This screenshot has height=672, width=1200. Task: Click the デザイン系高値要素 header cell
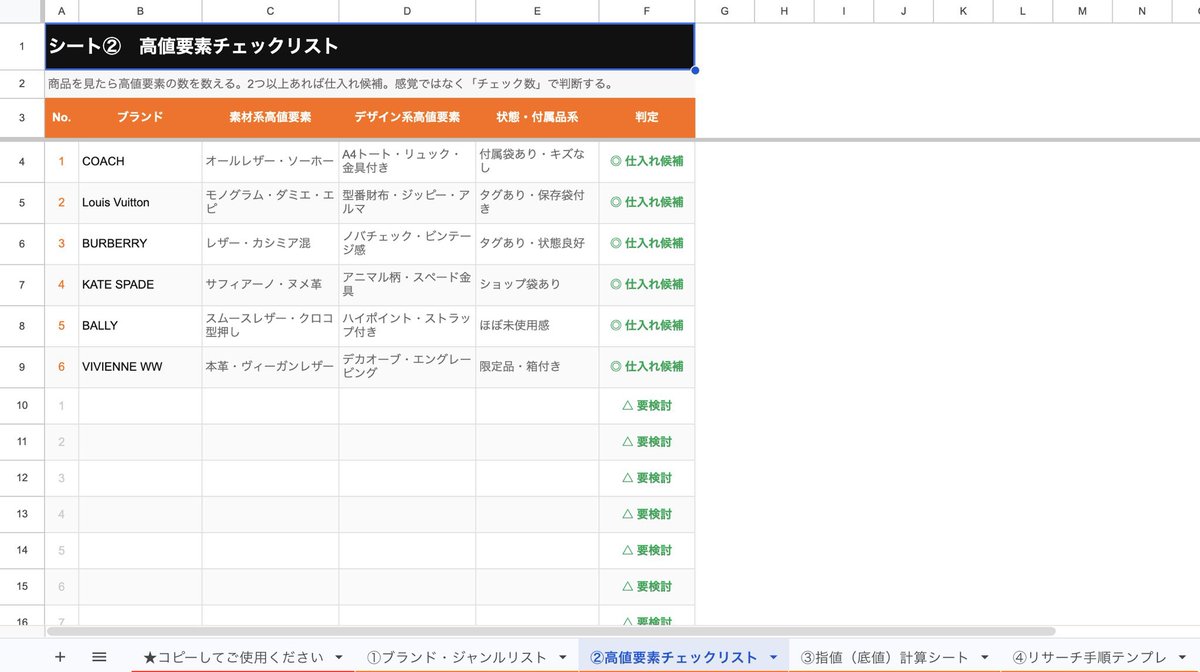pyautogui.click(x=407, y=117)
